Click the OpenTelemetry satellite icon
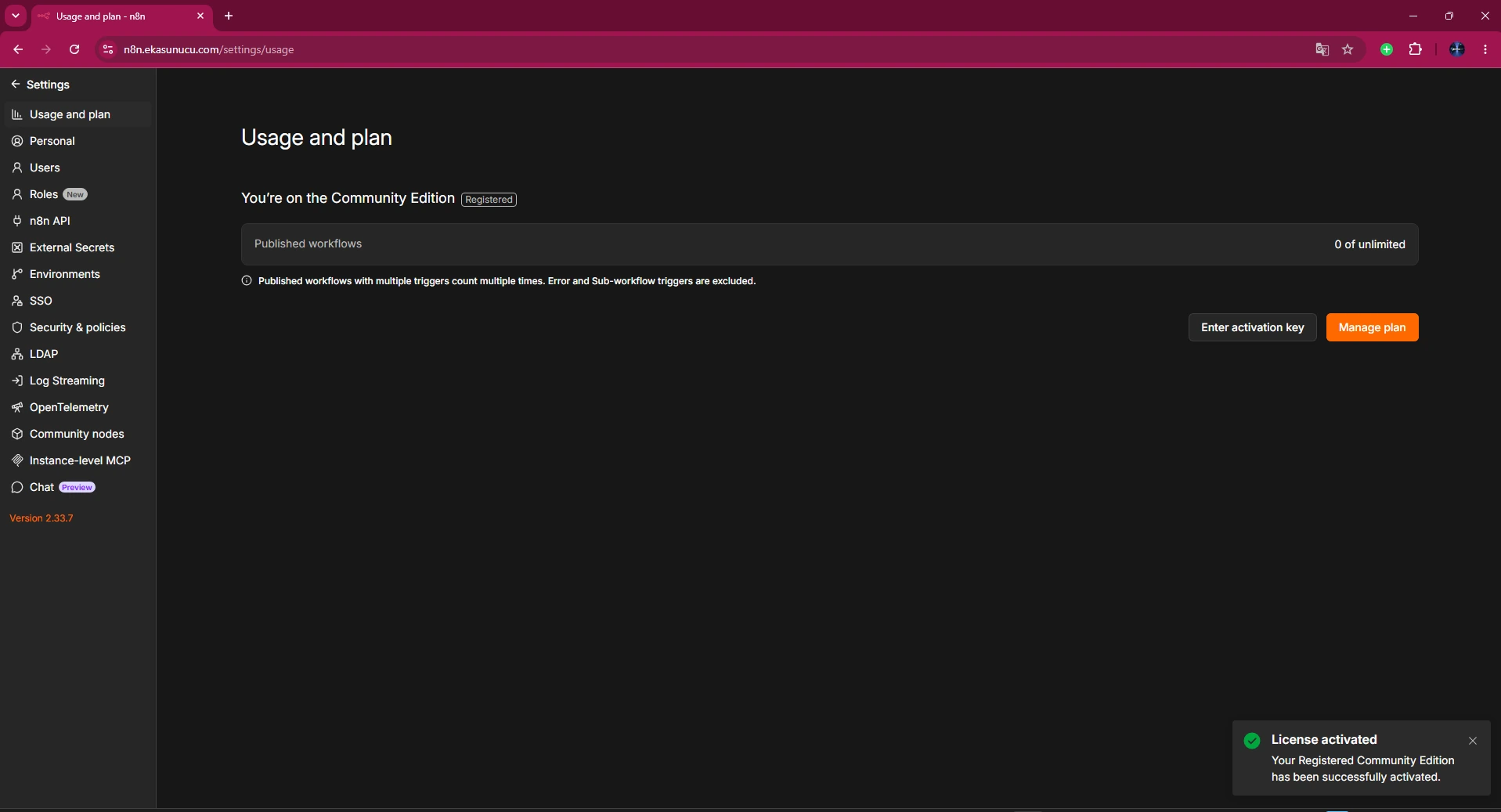Screen dimensions: 1501x812 coord(17,407)
